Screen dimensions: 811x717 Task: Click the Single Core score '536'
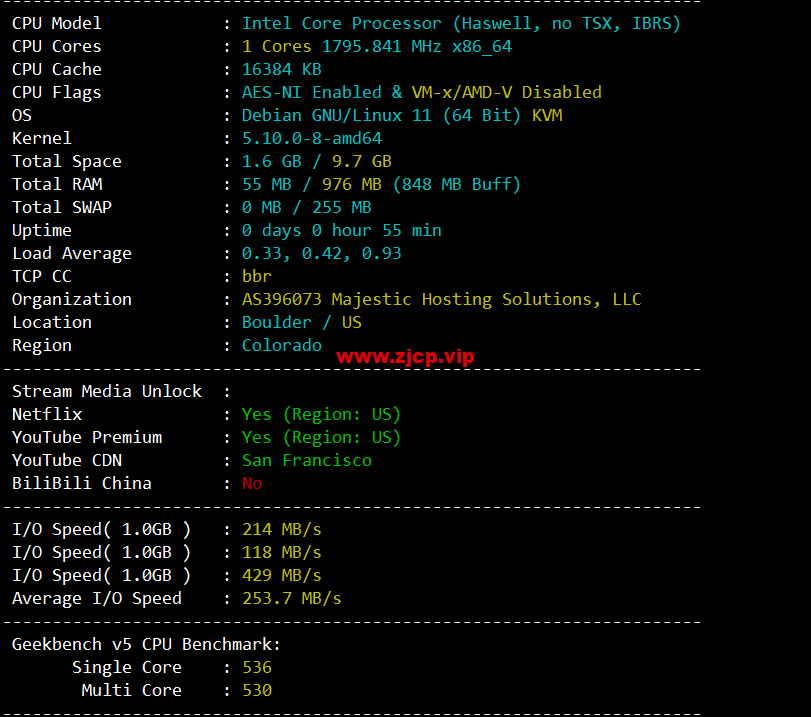pyautogui.click(x=257, y=667)
